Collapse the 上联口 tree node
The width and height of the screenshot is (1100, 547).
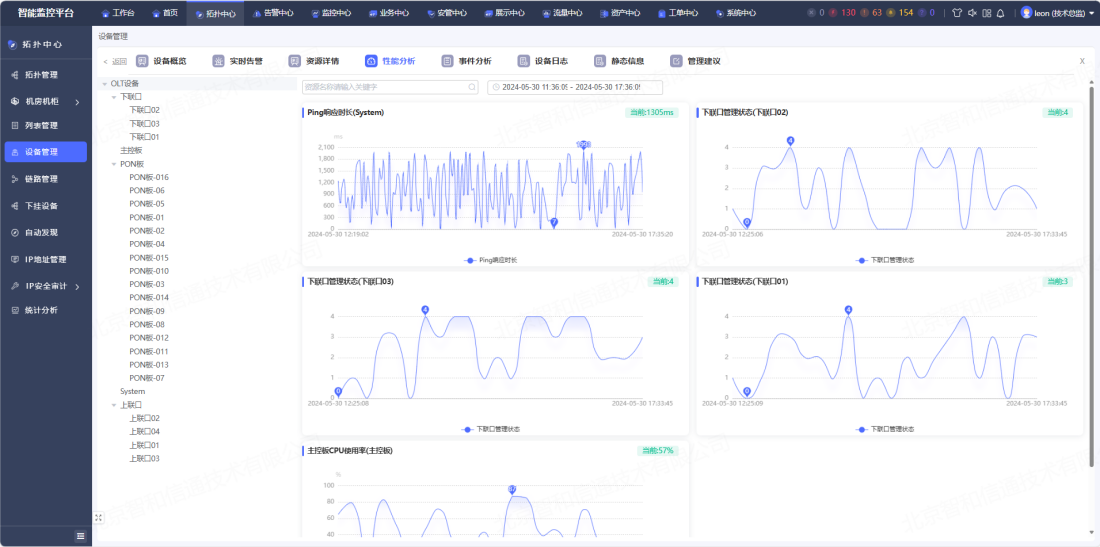114,405
